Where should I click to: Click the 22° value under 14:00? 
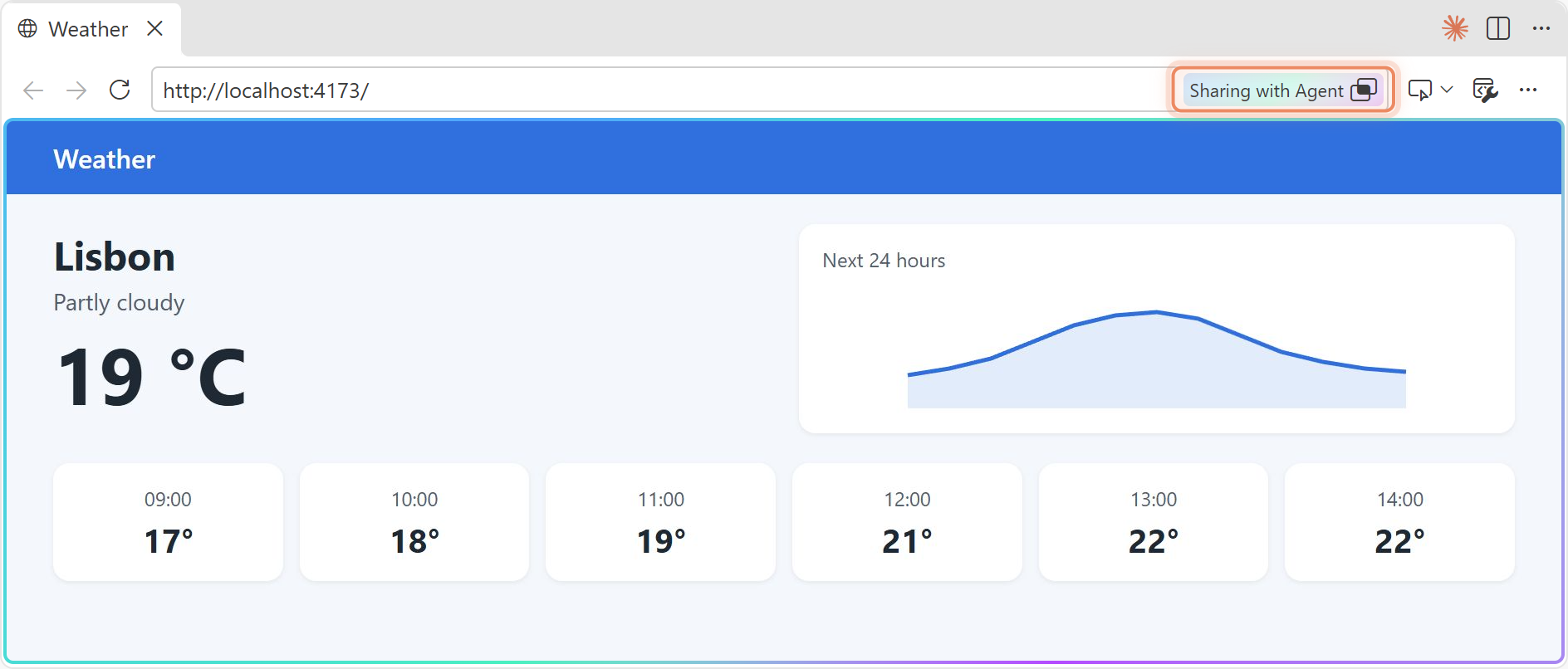(1400, 541)
